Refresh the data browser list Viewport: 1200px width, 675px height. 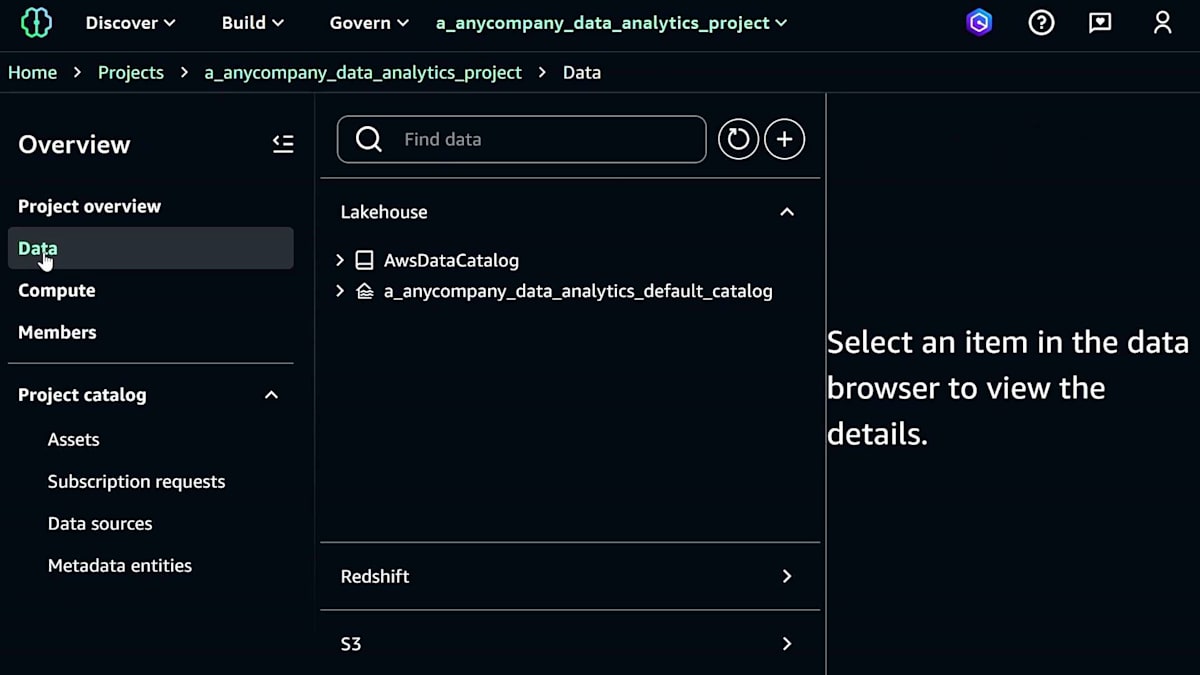tap(738, 140)
